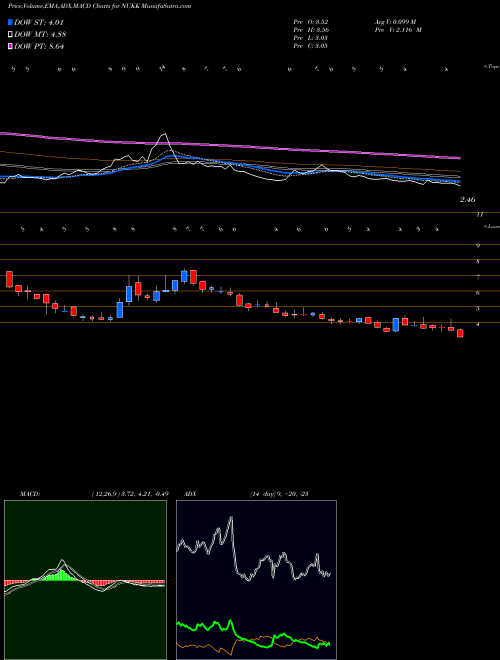Screen dimensions: 500x660
Task: Click the price axis label 11
Action: (x=479, y=215)
